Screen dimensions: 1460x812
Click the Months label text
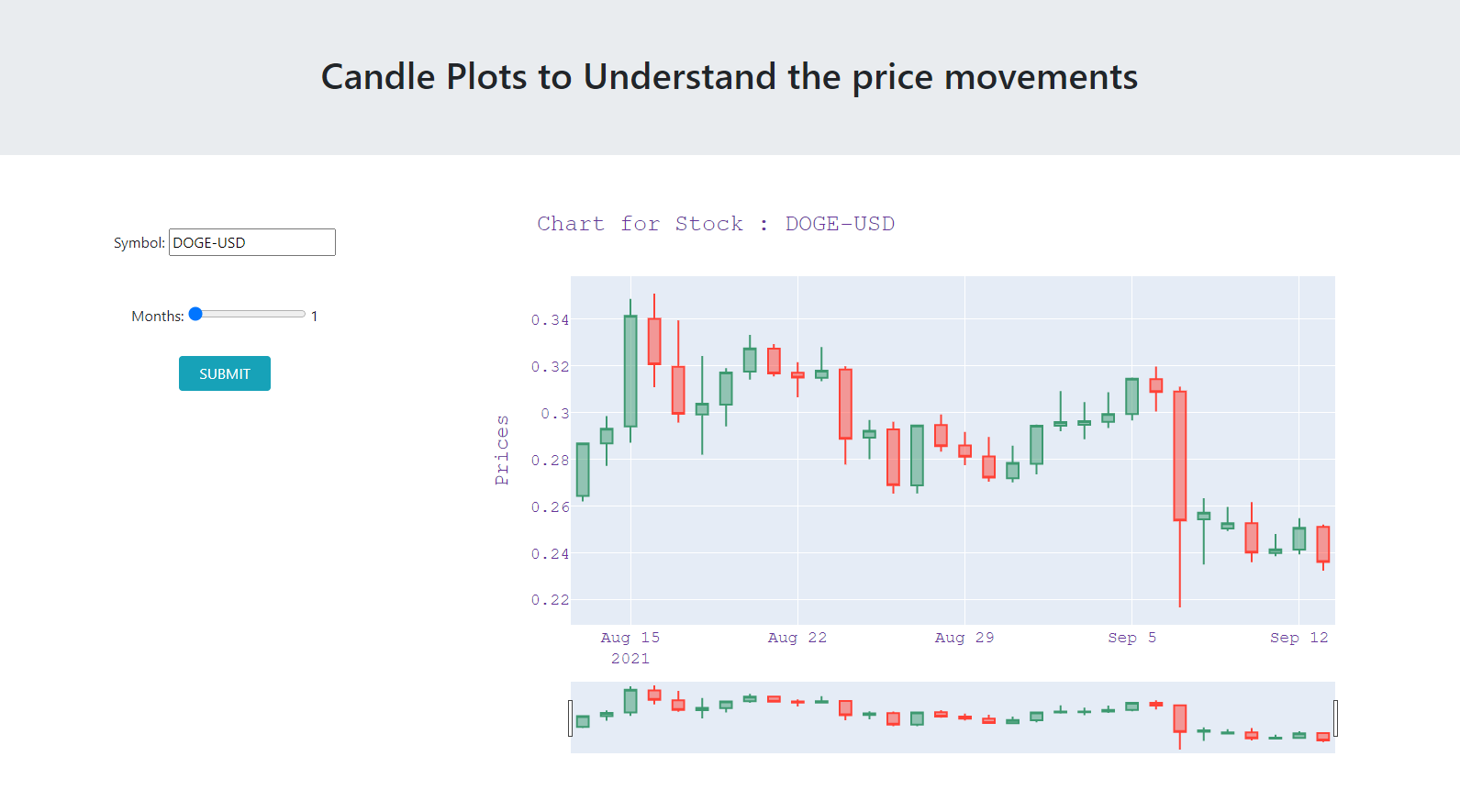158,317
